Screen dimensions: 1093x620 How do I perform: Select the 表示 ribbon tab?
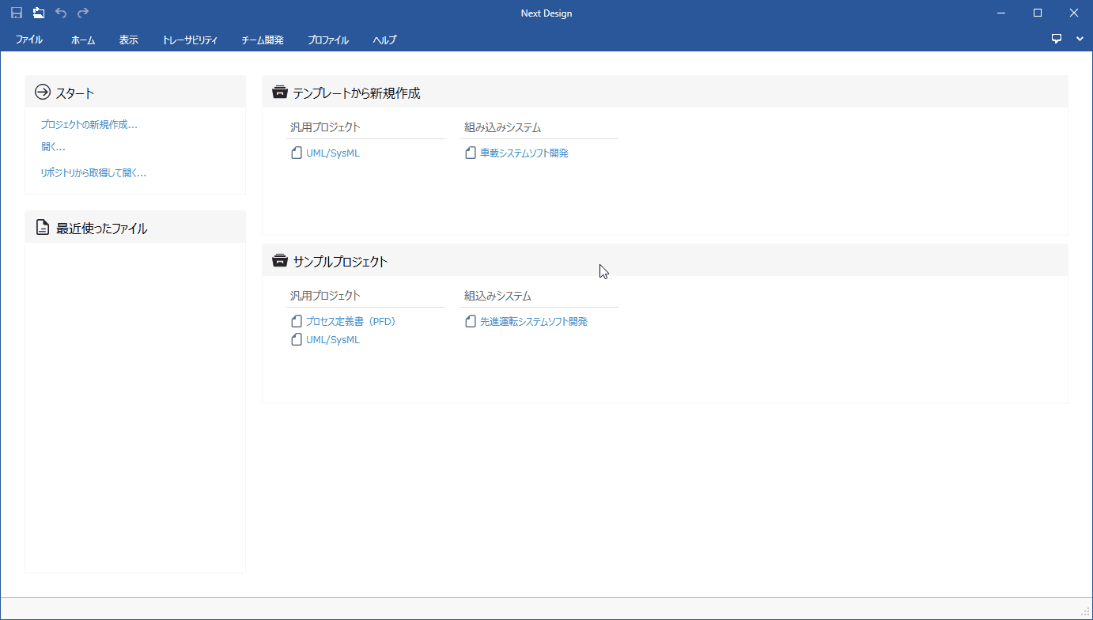click(x=128, y=40)
